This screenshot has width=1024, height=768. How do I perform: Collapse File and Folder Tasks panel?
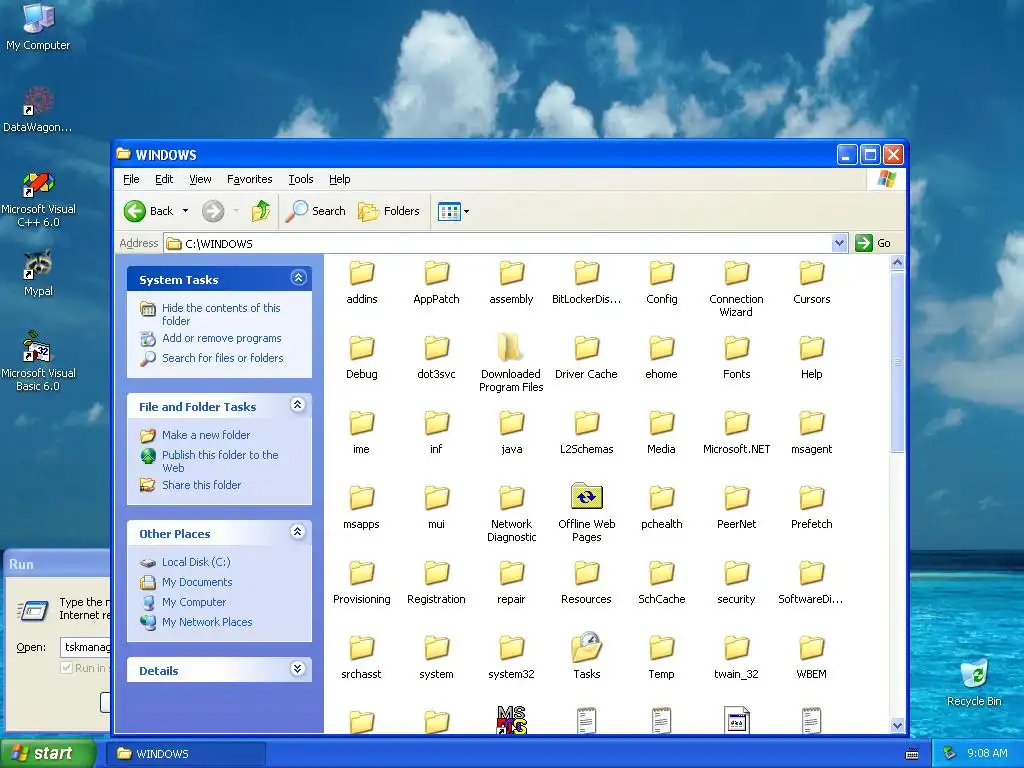(x=298, y=405)
